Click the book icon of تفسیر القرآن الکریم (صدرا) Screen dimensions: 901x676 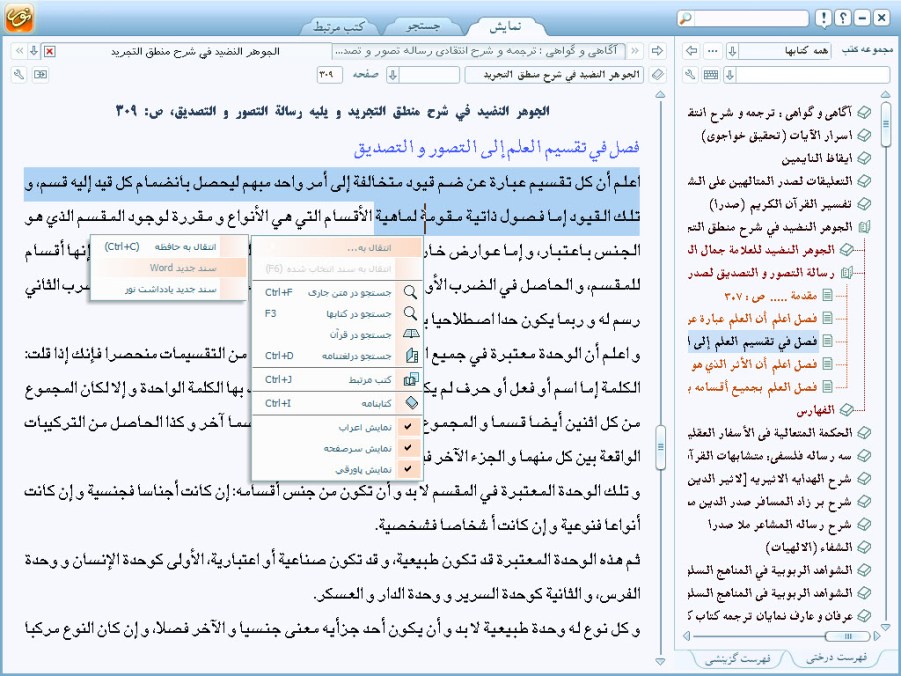(x=864, y=204)
